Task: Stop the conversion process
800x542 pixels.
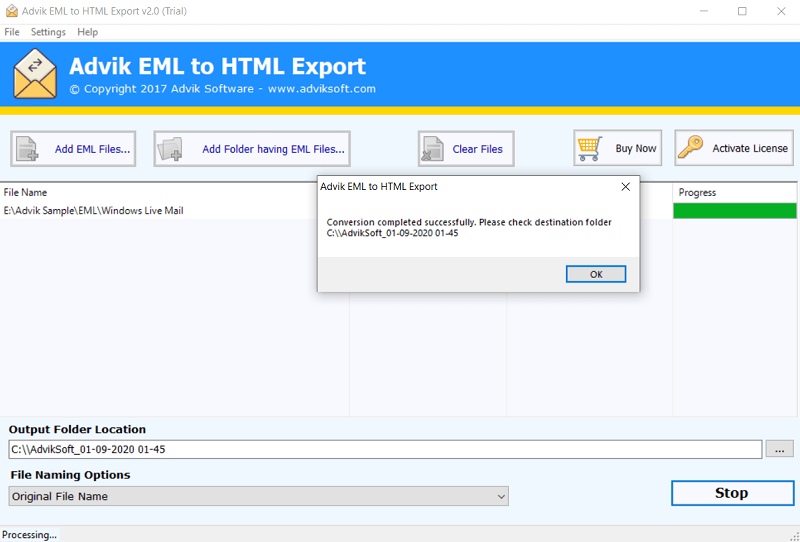Action: click(x=733, y=493)
